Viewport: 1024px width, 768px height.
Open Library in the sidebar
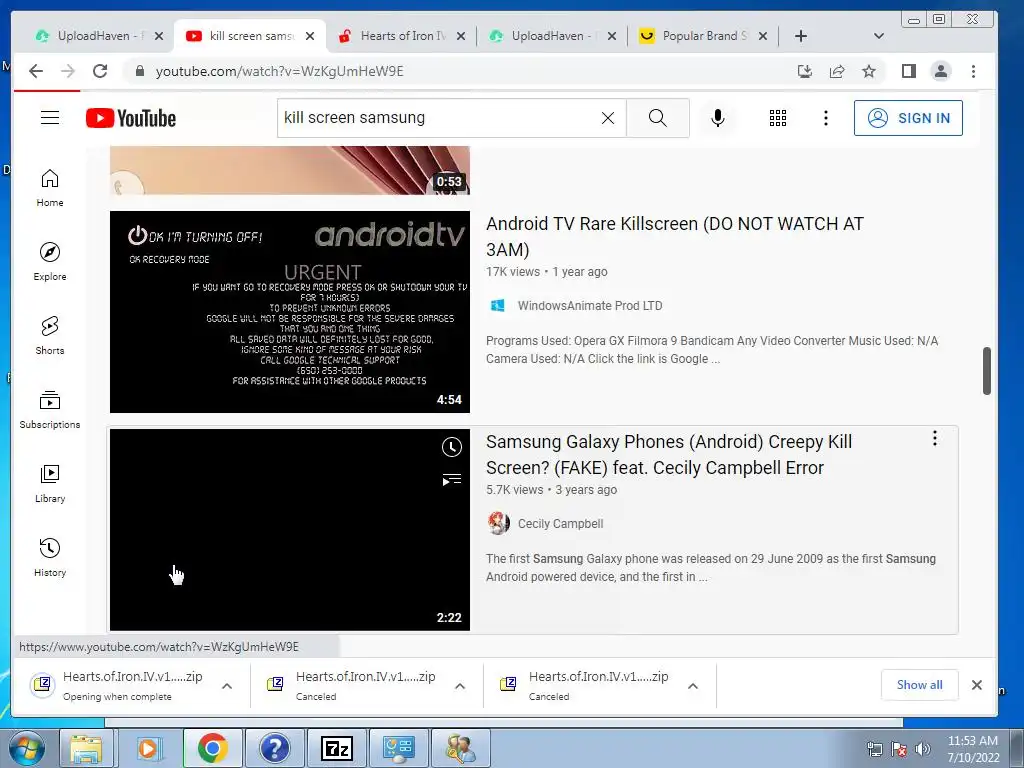pyautogui.click(x=50, y=483)
